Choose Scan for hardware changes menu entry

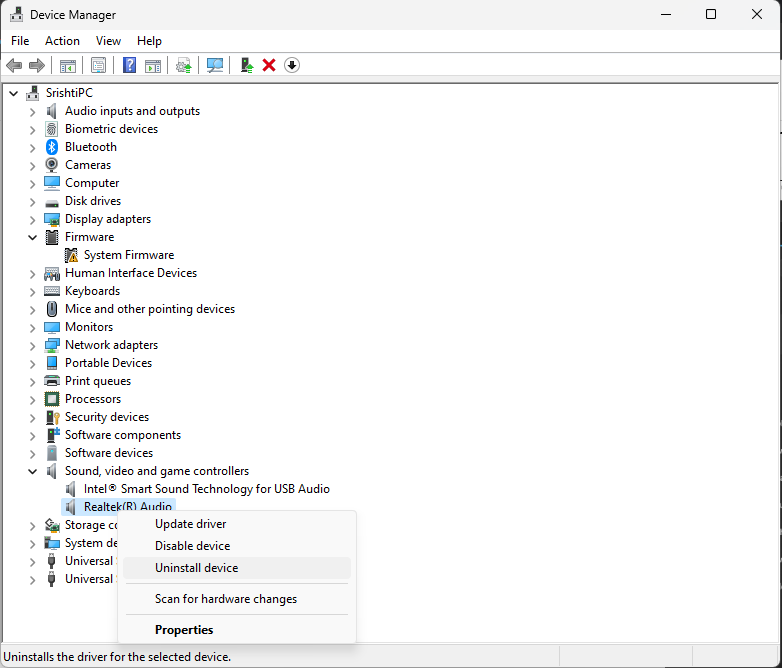click(x=237, y=599)
